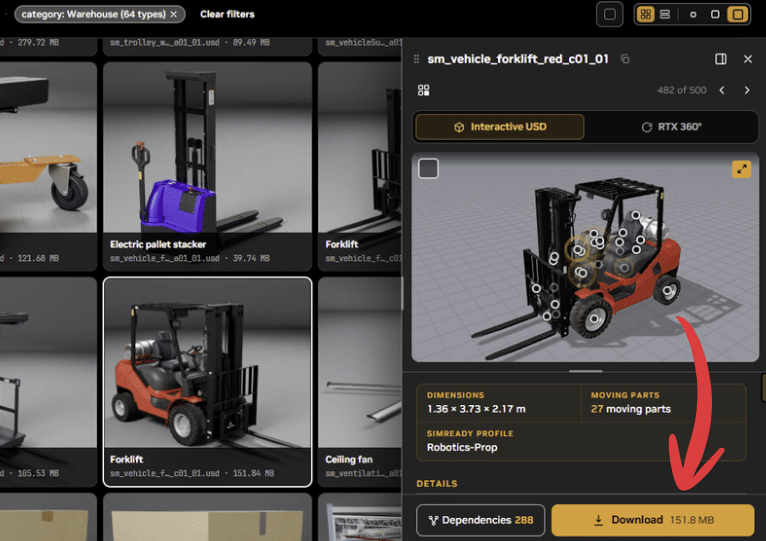Click the SIMREADY PROFILE label
Image resolution: width=766 pixels, height=541 pixels.
[469, 433]
